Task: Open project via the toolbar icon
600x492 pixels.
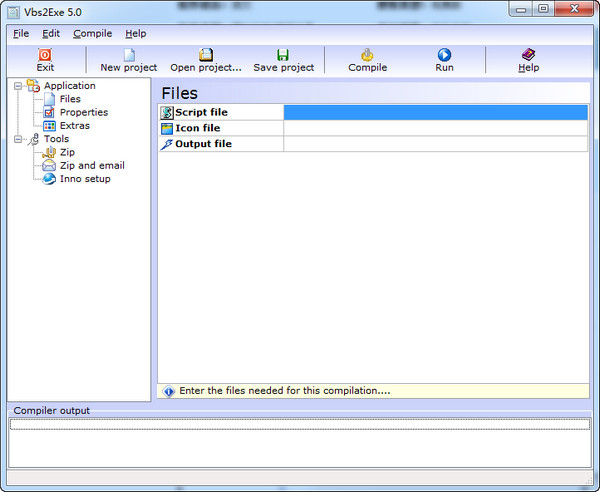Action: tap(206, 55)
